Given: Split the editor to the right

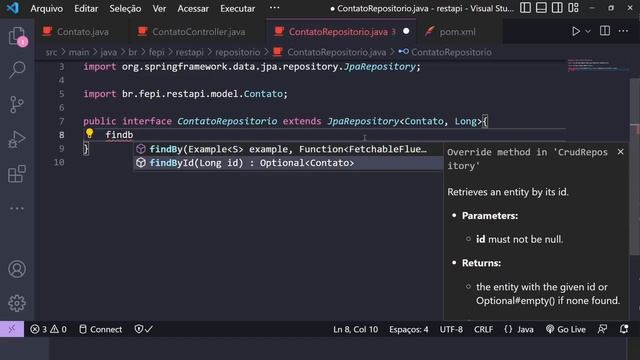Looking at the screenshot, I should (605, 31).
